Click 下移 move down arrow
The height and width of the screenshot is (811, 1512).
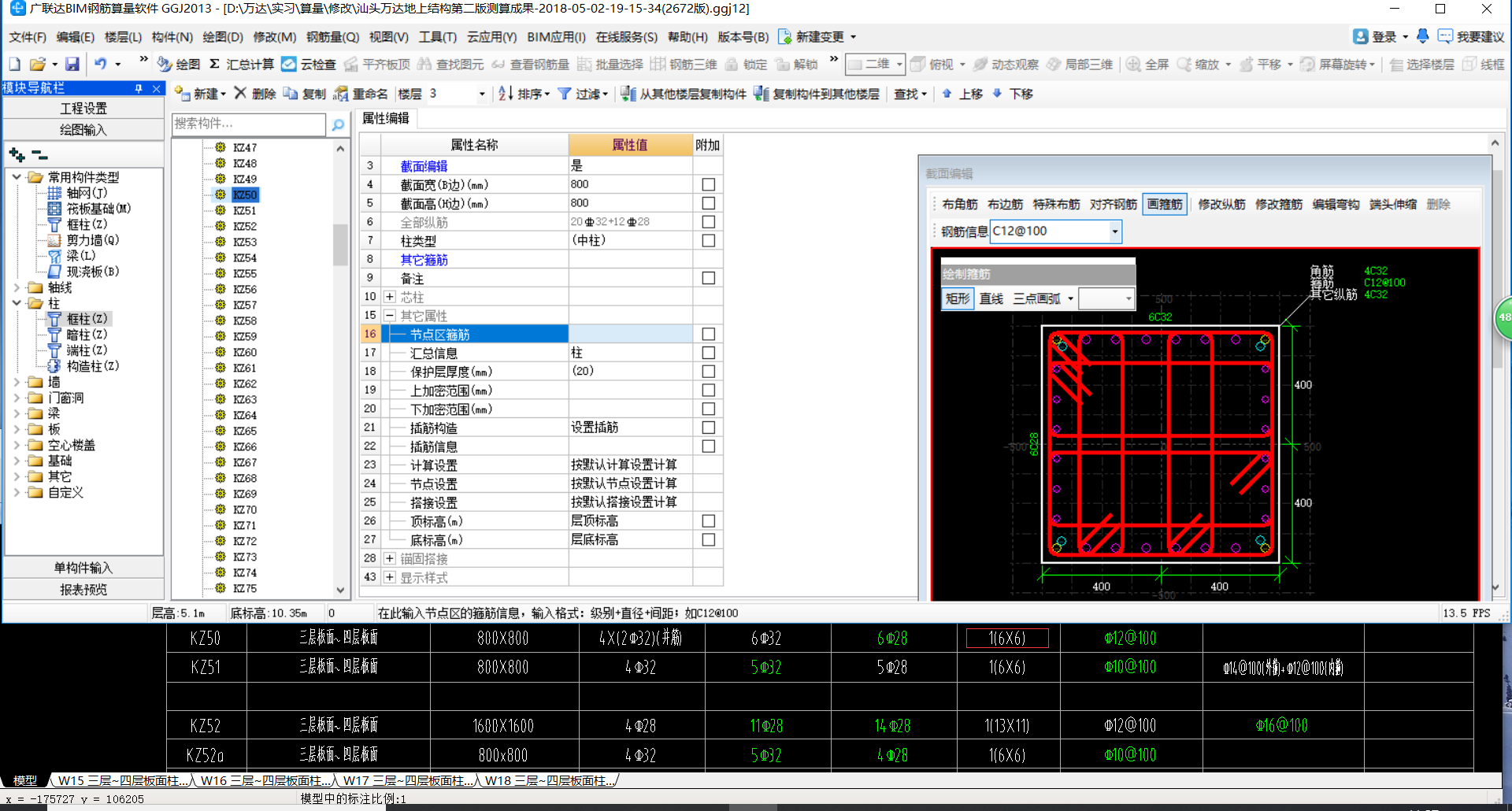pyautogui.click(x=997, y=93)
